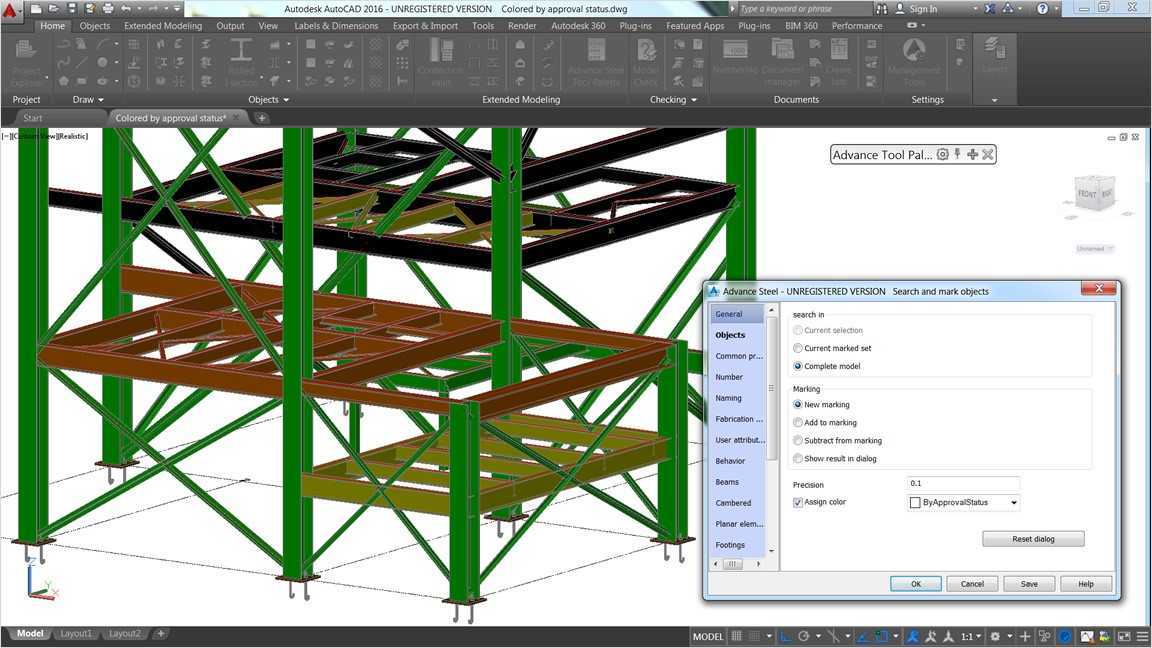Viewport: 1152px width, 648px height.
Task: Click the New file quick access icon
Action: [37, 9]
